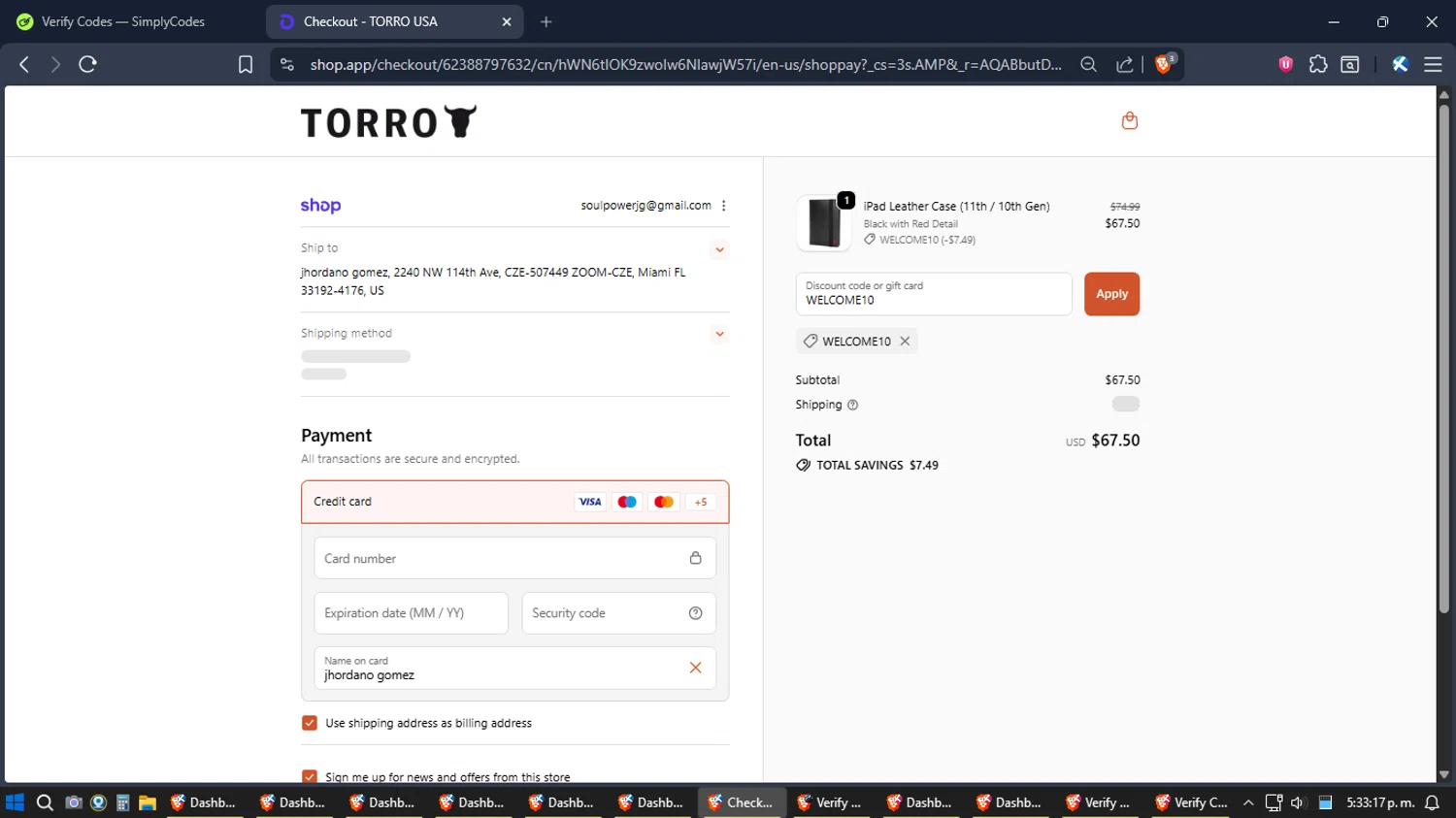Open site settings icon in address bar
Image resolution: width=1456 pixels, height=818 pixels.
[286, 64]
